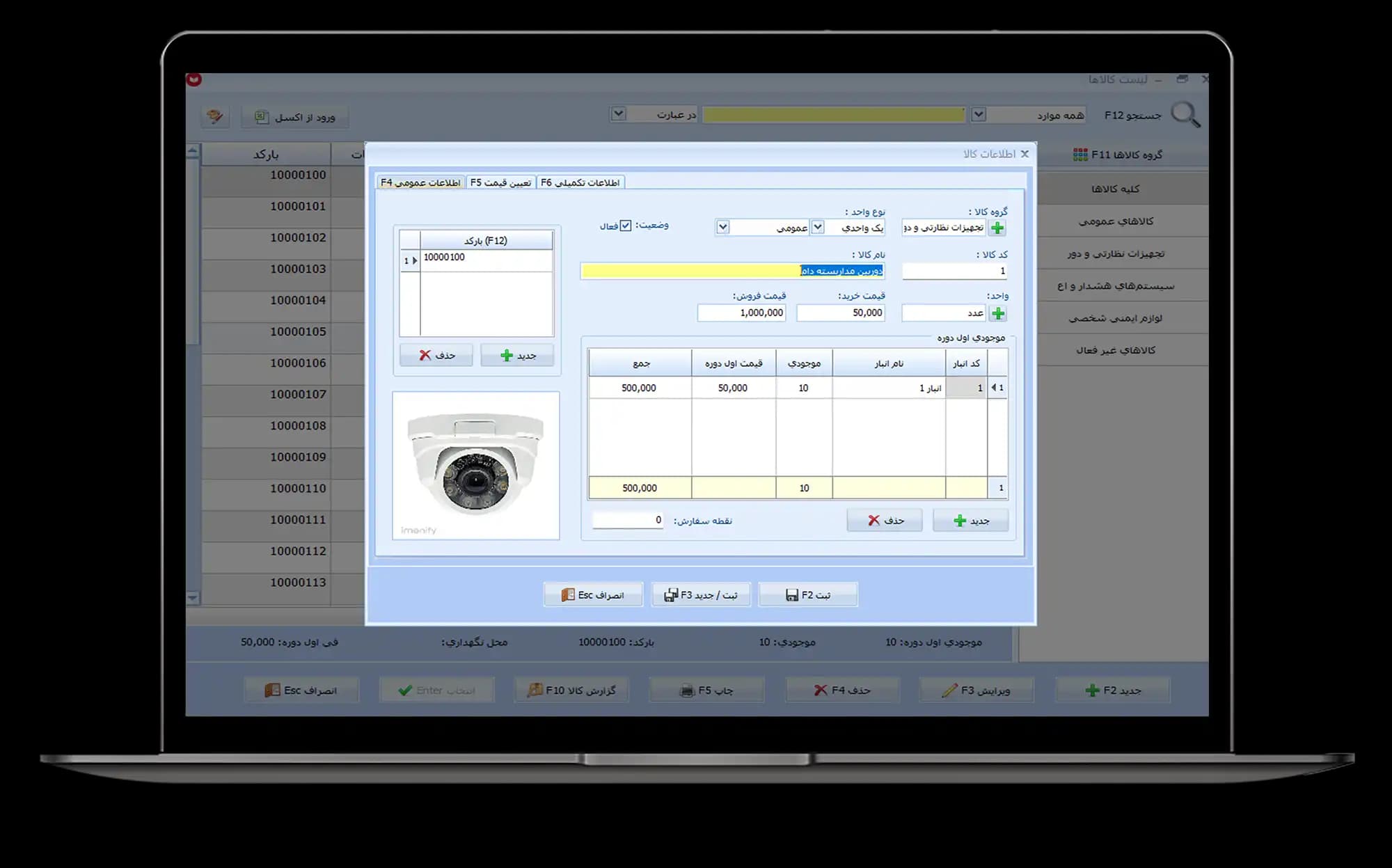Switch to the F6 supplementary info tab
Image resolution: width=1392 pixels, height=868 pixels.
pos(580,182)
